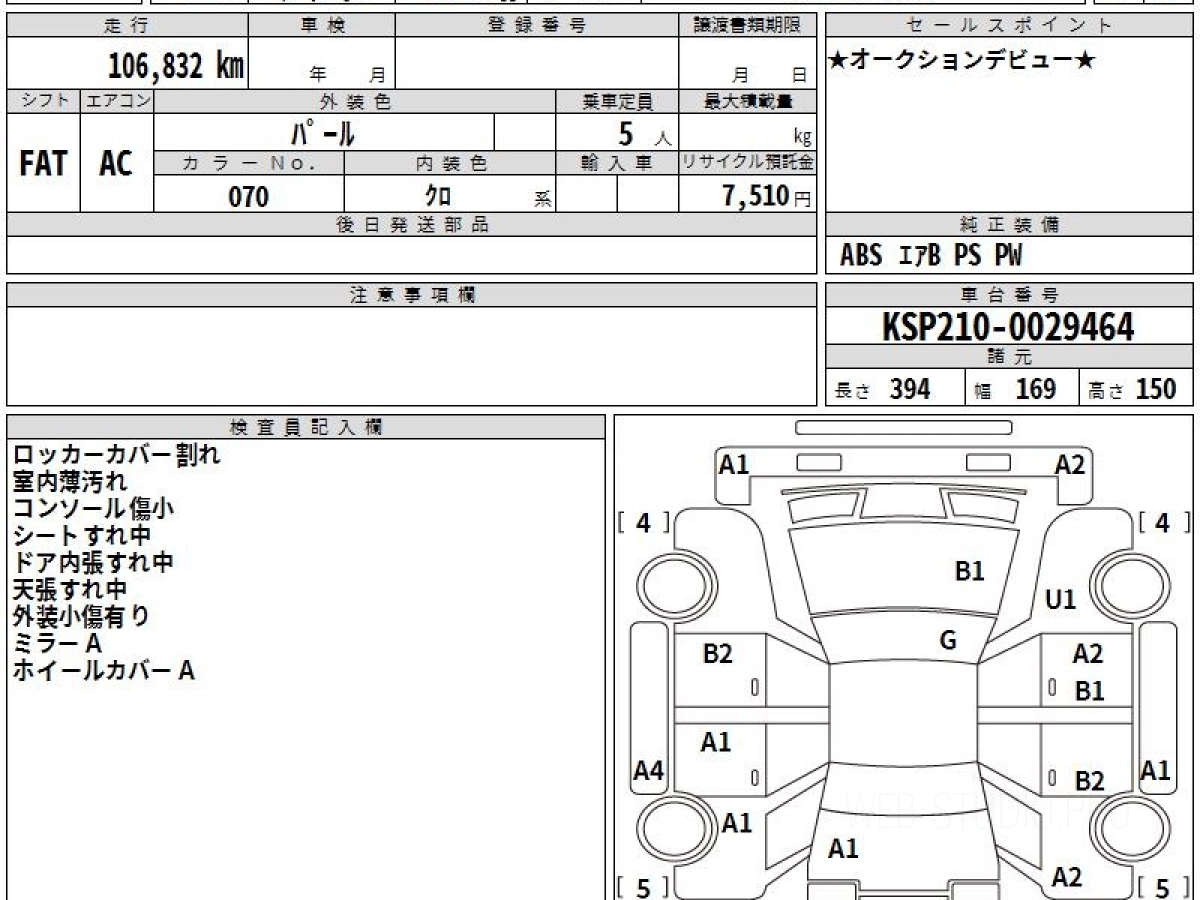Select the note ドア内張すれ中

[93, 562]
